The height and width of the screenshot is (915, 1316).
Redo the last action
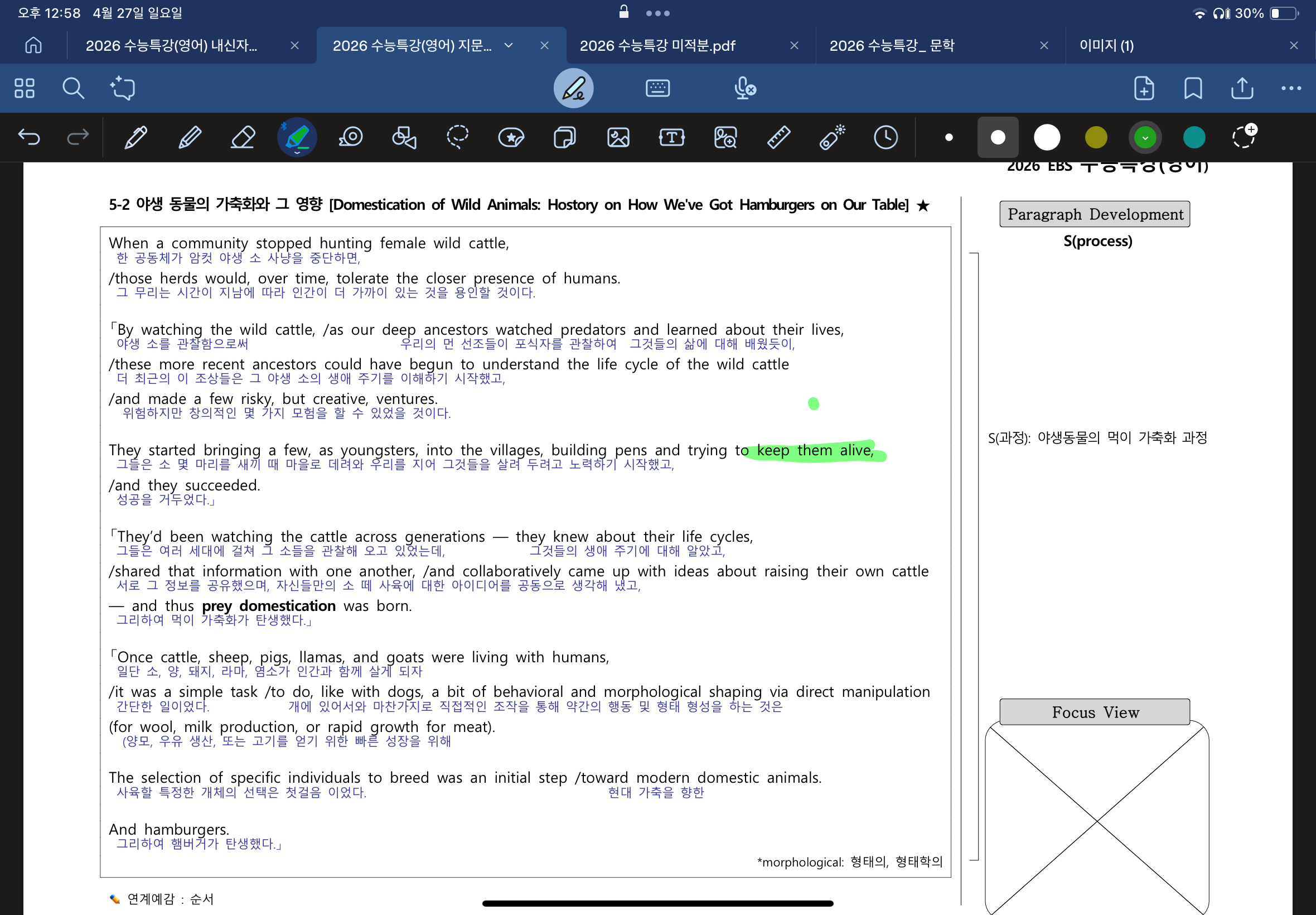tap(78, 137)
